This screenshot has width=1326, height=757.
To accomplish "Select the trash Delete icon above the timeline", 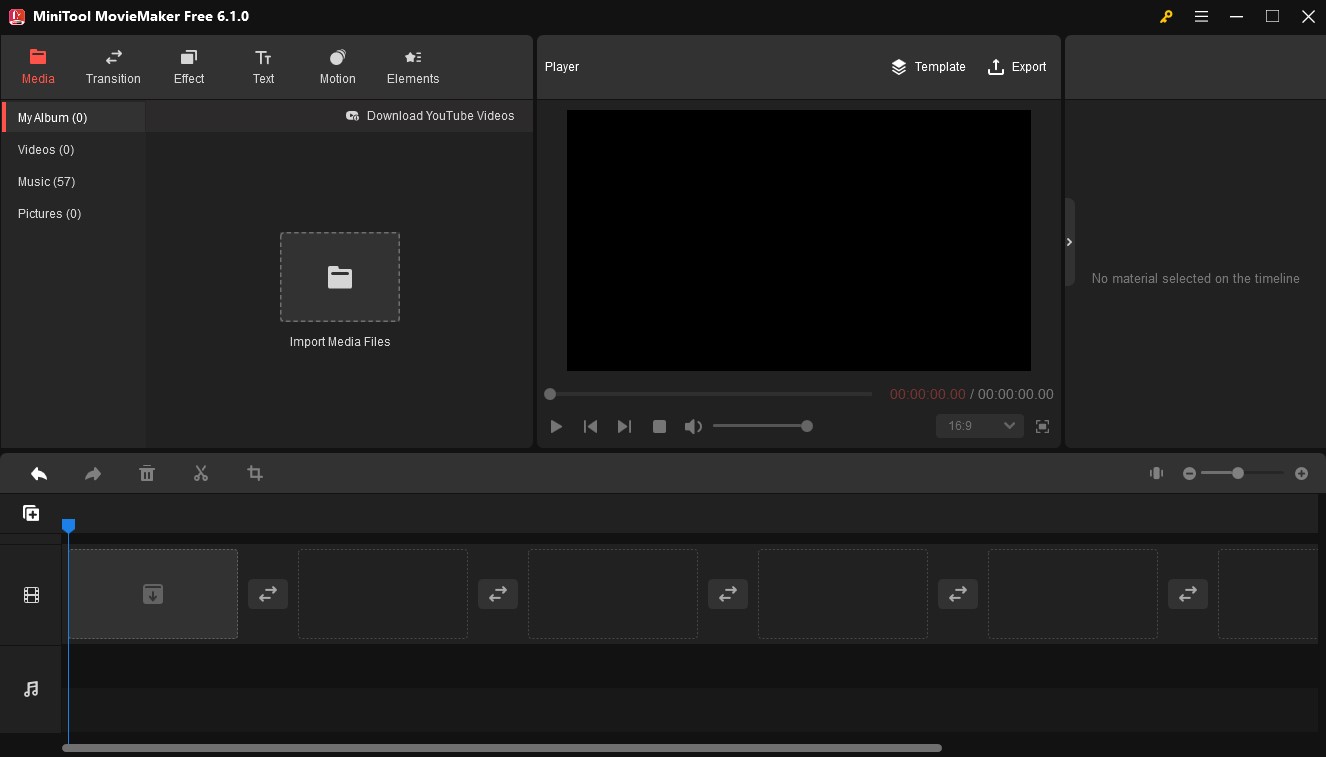I will coord(147,473).
